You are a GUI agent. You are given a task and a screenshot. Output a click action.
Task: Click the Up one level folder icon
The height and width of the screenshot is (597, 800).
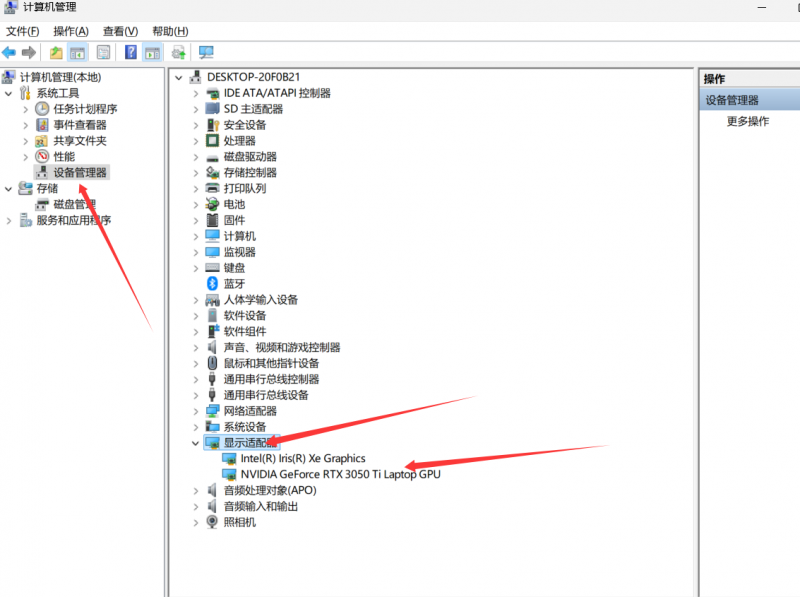(x=56, y=52)
